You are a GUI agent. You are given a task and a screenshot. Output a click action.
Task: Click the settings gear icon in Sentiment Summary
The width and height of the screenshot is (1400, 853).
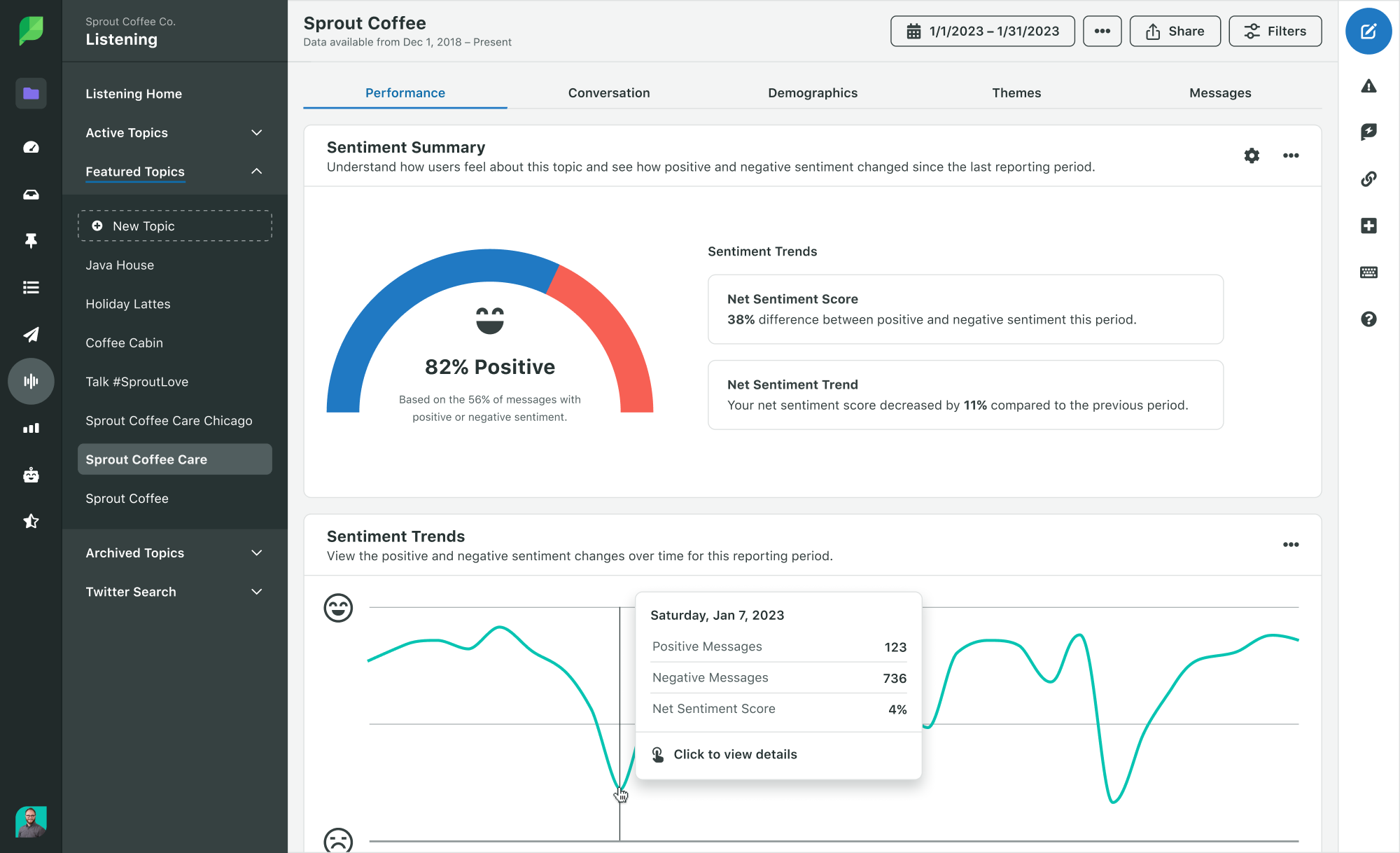pos(1251,155)
